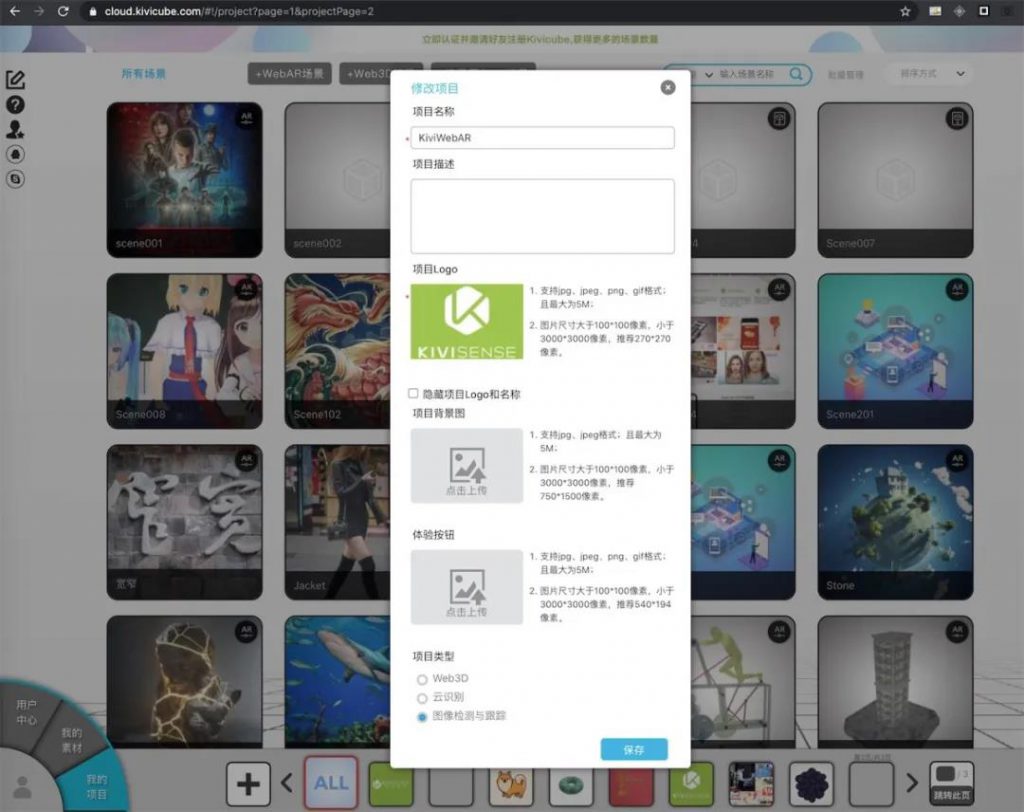Open the Scene201 thumbnail
This screenshot has height=812, width=1024.
895,351
